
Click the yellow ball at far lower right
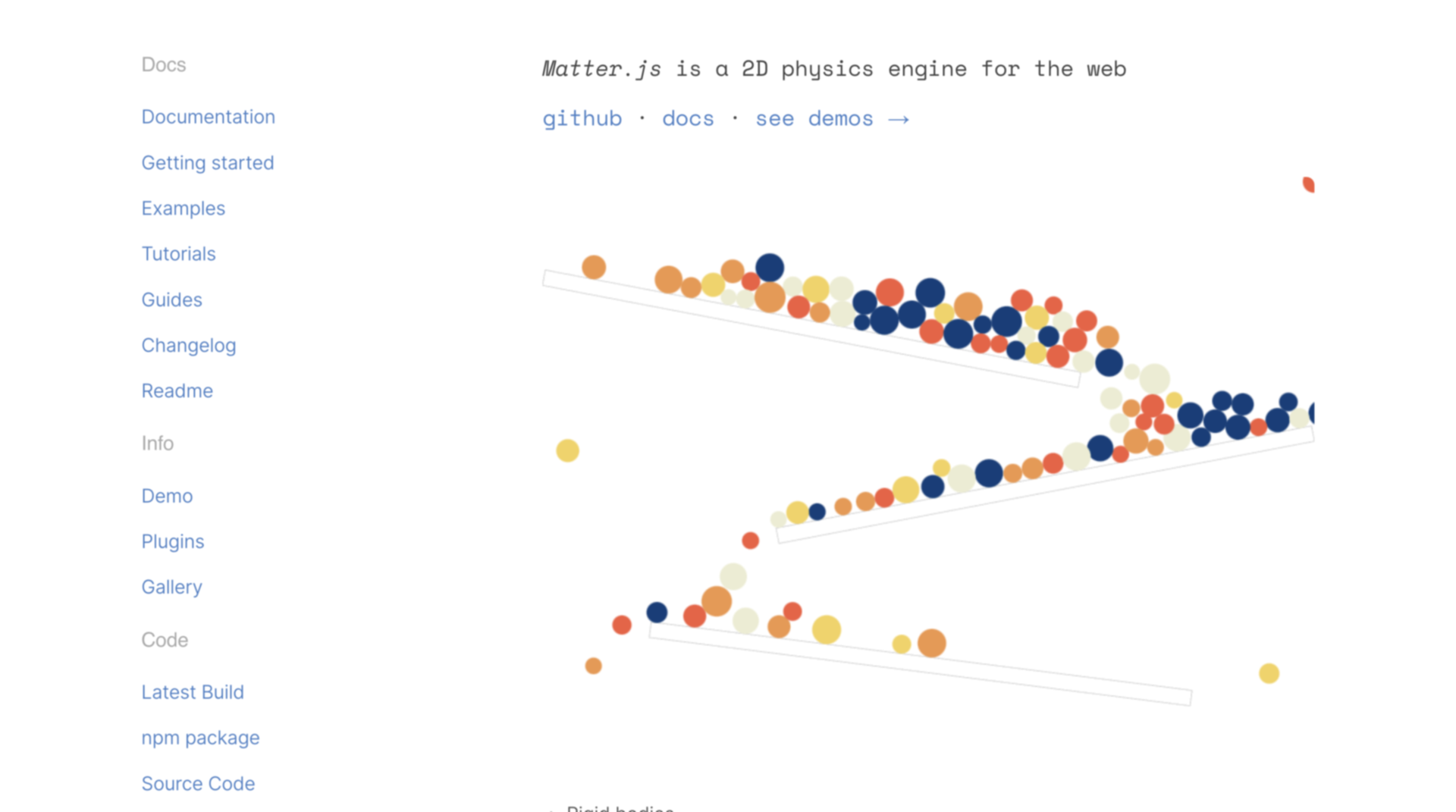pos(1269,673)
